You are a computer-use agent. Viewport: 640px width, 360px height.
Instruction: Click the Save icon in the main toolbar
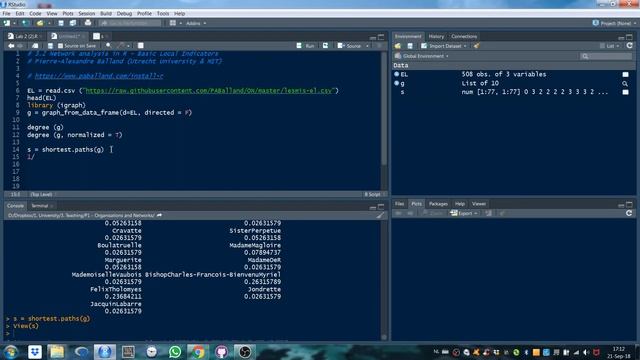coord(61,23)
